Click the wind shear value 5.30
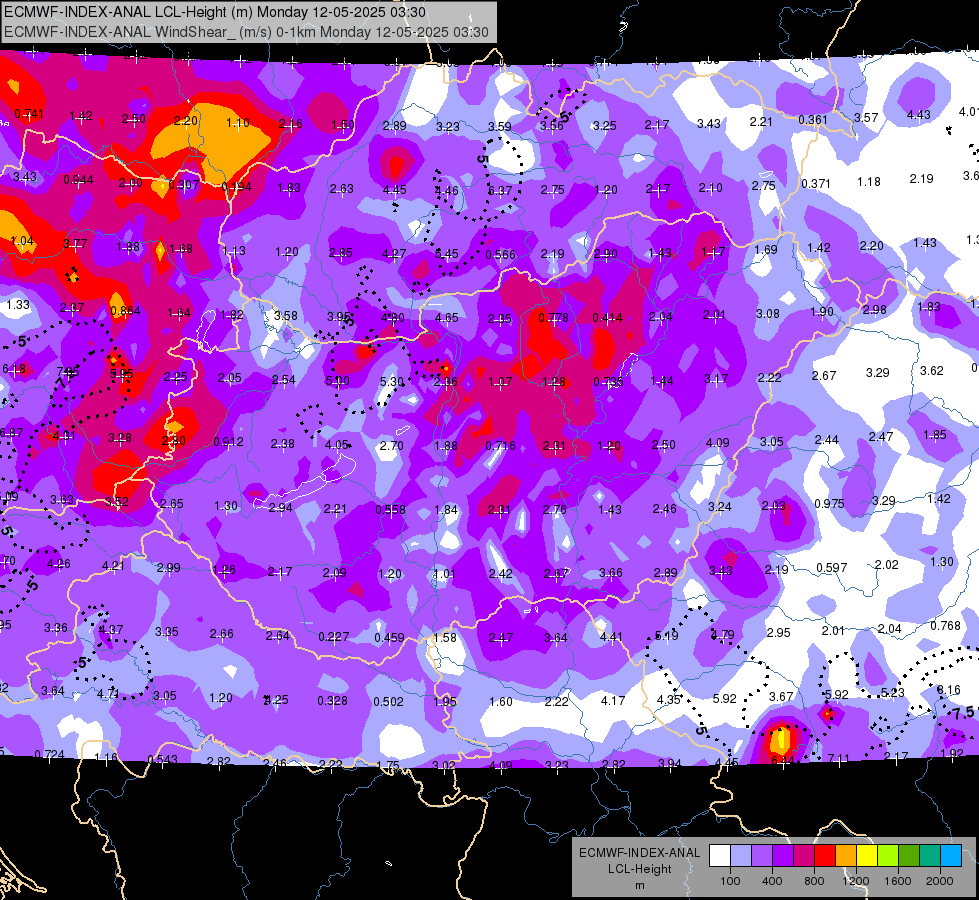Image resolution: width=979 pixels, height=900 pixels. tap(391, 382)
